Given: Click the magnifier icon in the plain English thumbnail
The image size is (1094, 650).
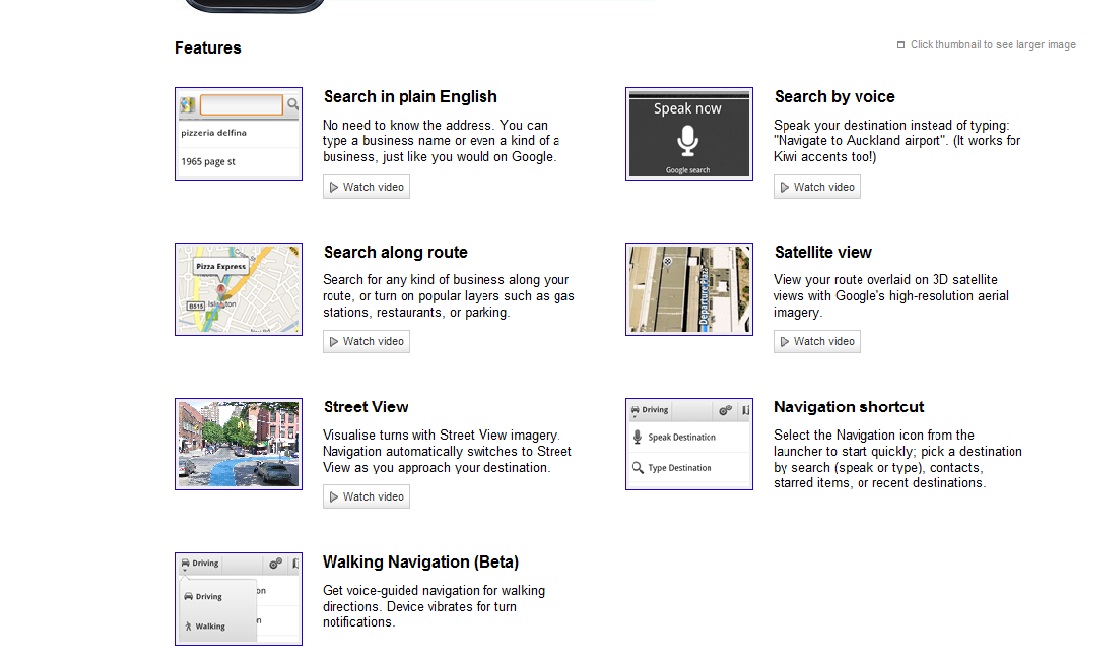Looking at the screenshot, I should 293,104.
